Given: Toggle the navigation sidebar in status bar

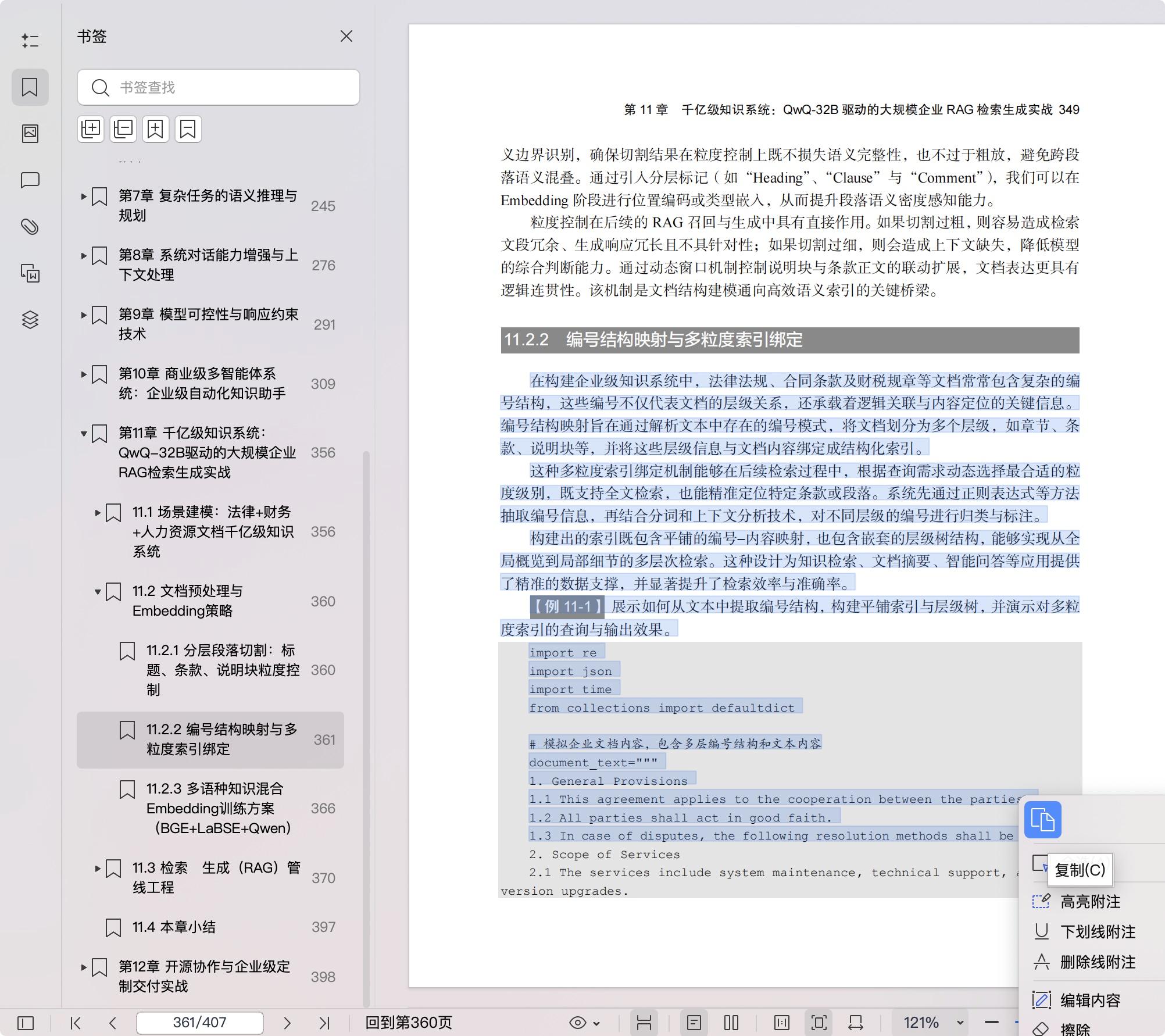Looking at the screenshot, I should coord(26,1023).
